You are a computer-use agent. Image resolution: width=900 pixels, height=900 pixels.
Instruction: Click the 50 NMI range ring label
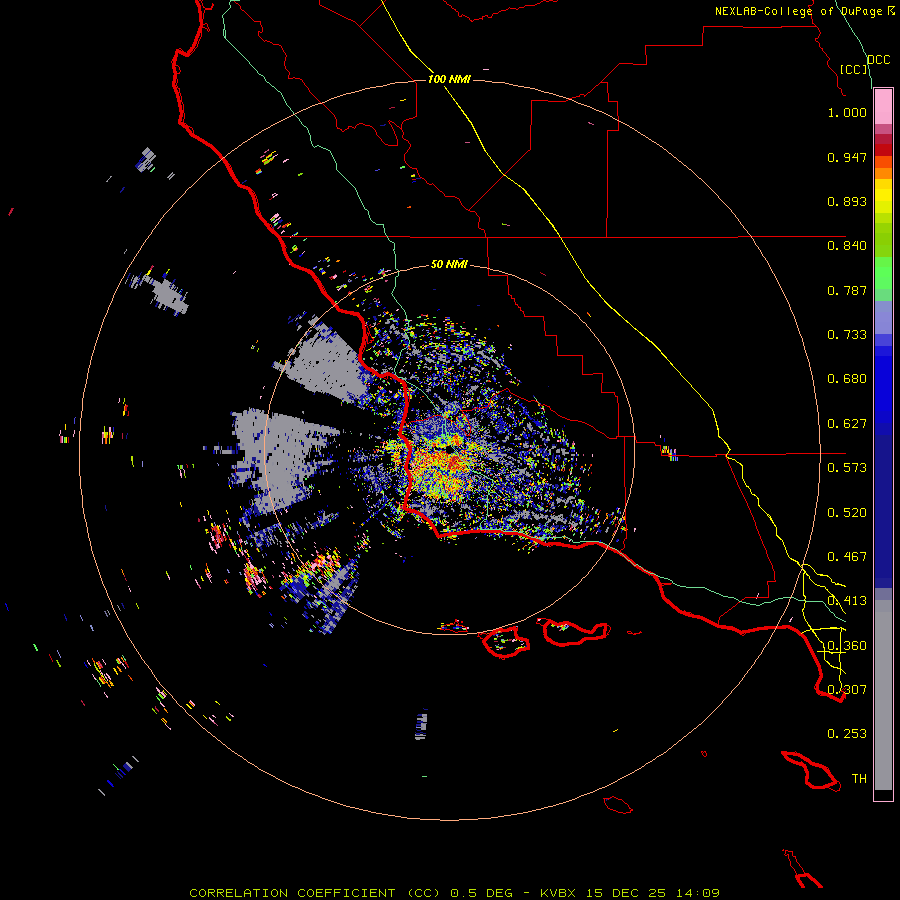coord(449,264)
